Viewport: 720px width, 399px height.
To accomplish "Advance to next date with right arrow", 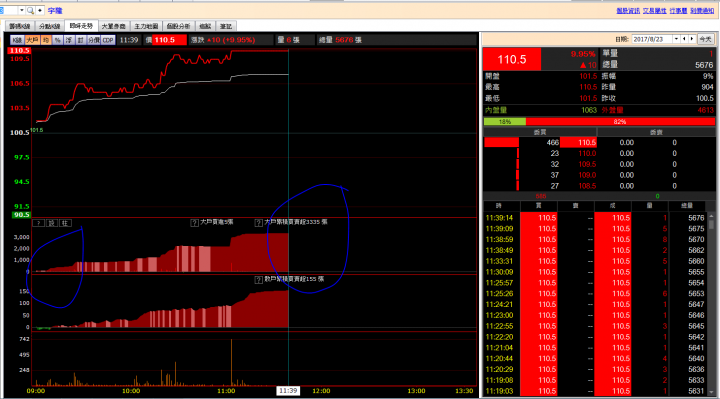I will (692, 39).
